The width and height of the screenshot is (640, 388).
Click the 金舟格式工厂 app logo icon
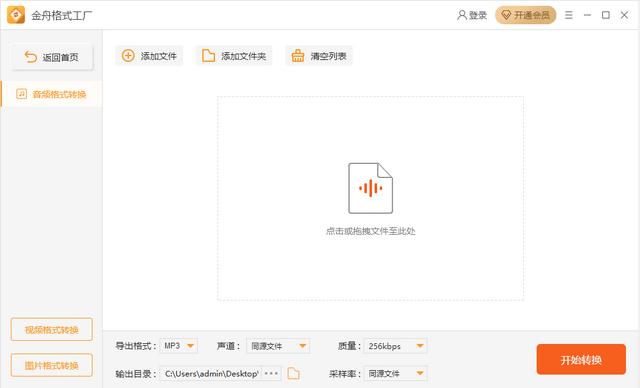pyautogui.click(x=16, y=15)
